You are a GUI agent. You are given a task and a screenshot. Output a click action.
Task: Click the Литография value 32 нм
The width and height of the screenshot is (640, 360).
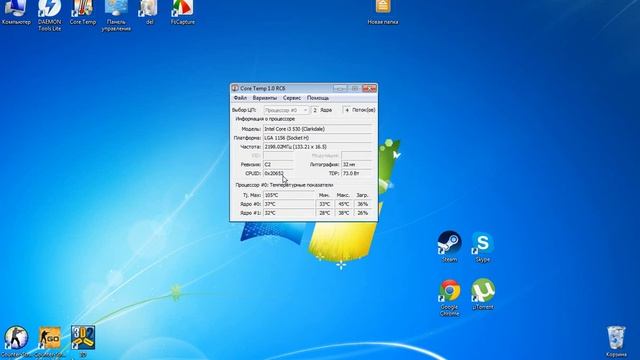point(357,164)
